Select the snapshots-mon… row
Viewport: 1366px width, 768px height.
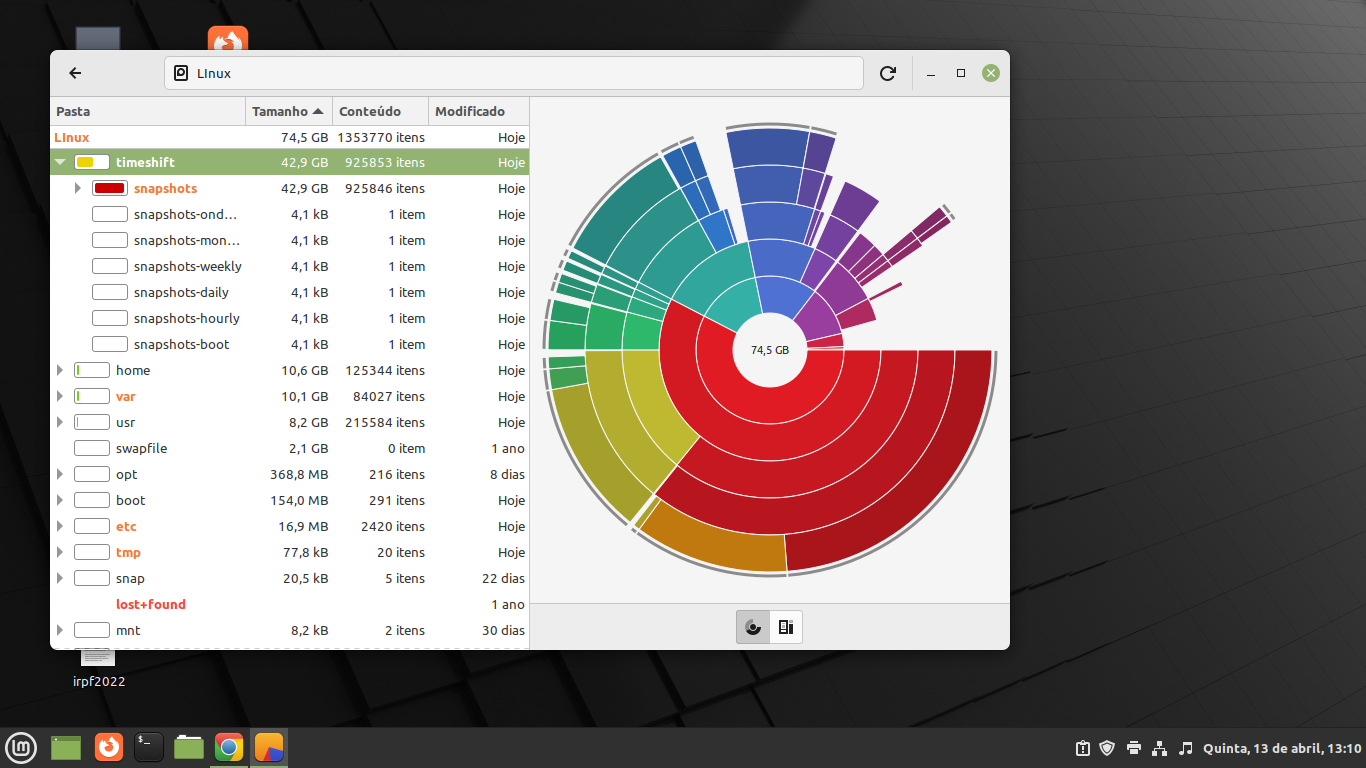click(x=289, y=240)
